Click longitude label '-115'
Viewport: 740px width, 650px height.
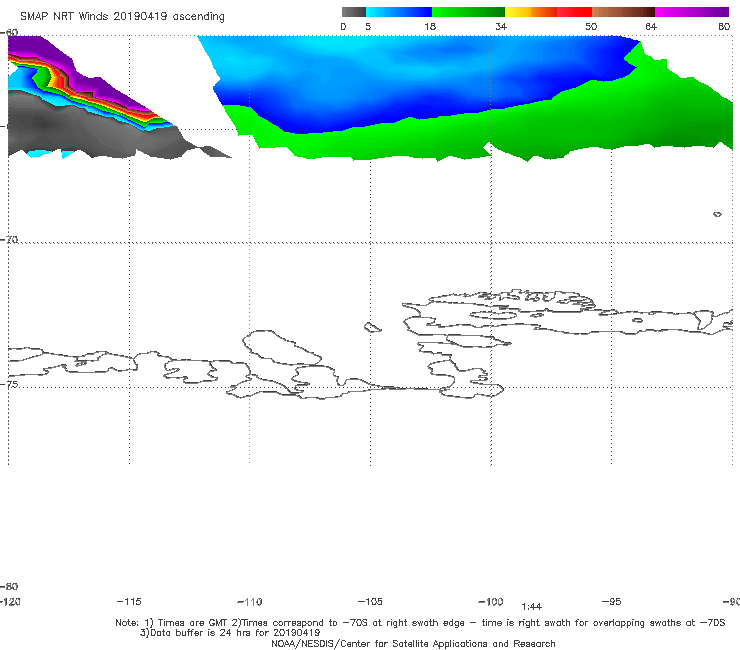129,601
